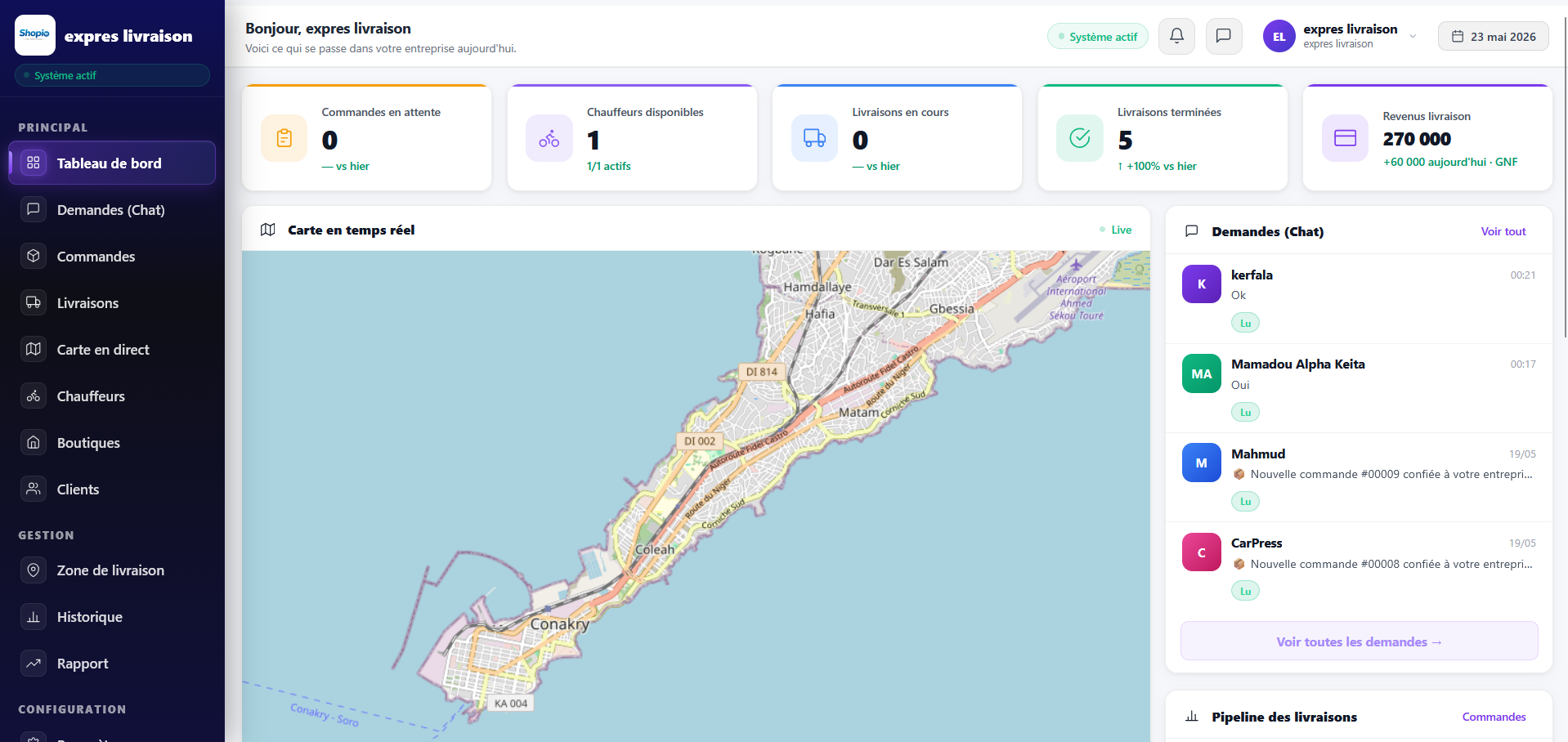Open notifications bell icon
1568x742 pixels.
1176,36
